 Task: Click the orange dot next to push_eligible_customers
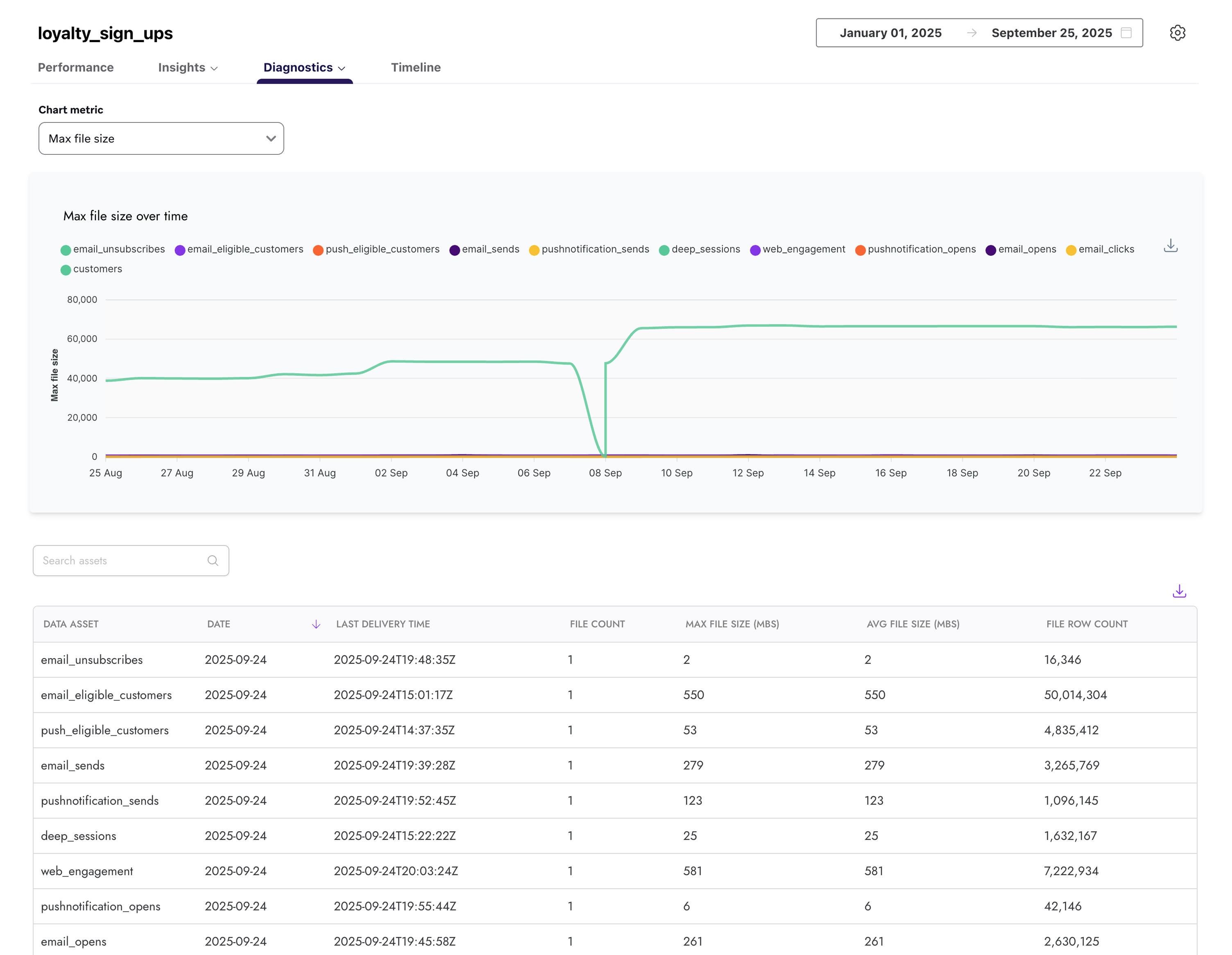point(319,249)
